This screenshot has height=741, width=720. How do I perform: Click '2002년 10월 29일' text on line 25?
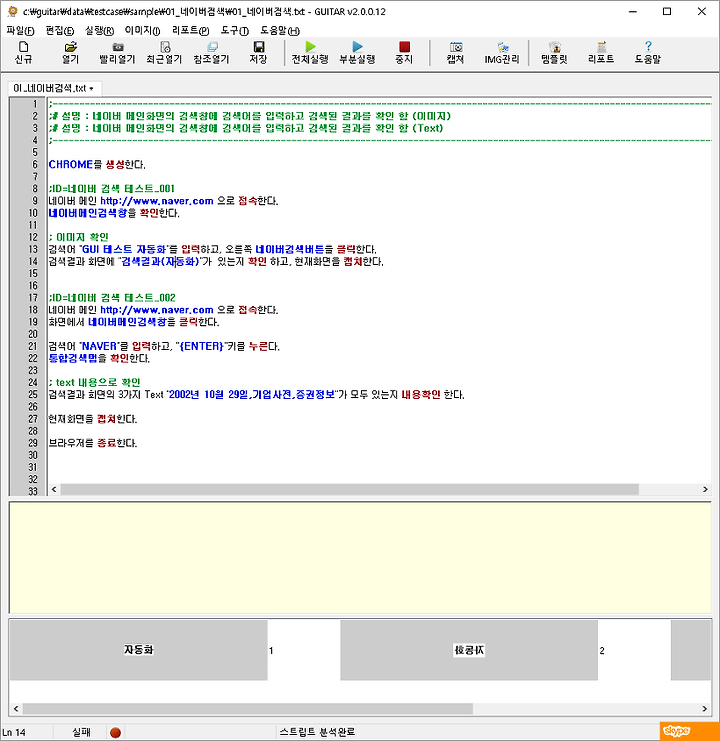click(x=208, y=395)
